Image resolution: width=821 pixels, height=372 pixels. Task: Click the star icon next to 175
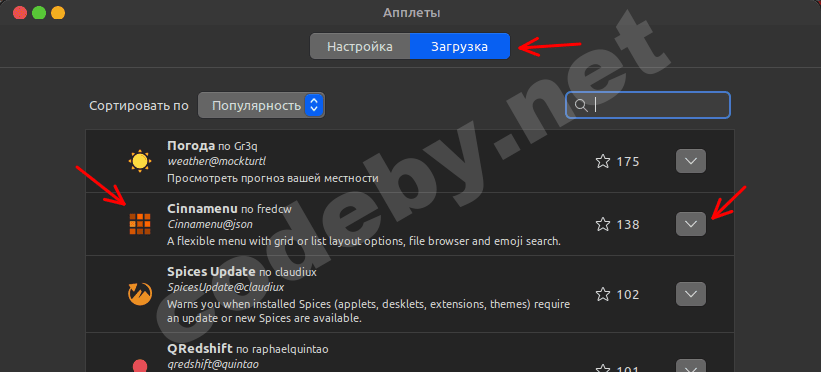[x=603, y=161]
